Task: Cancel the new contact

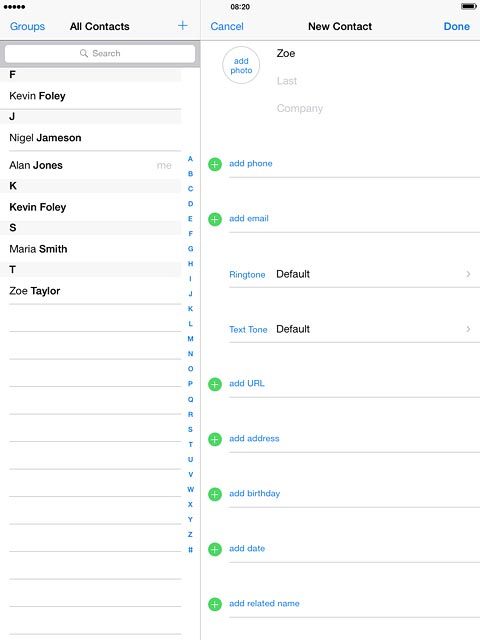Action: (x=227, y=26)
